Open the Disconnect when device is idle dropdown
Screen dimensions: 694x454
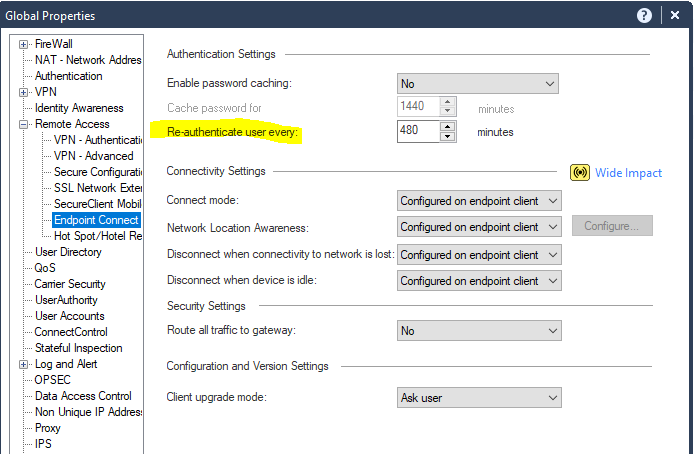[x=479, y=281]
